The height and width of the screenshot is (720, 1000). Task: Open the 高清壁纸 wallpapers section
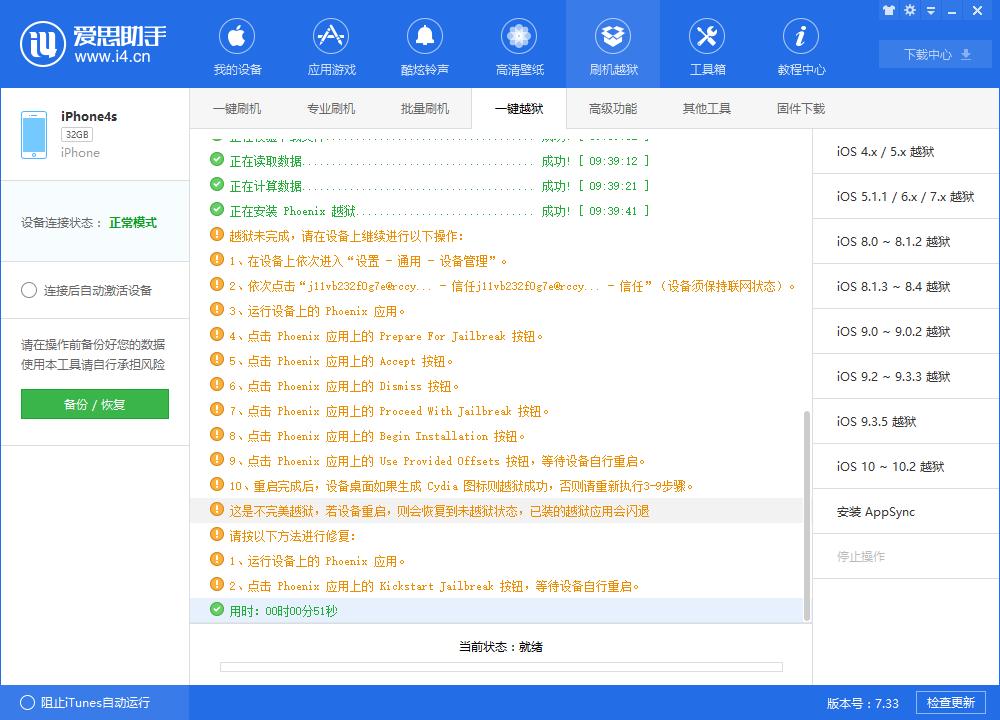518,44
